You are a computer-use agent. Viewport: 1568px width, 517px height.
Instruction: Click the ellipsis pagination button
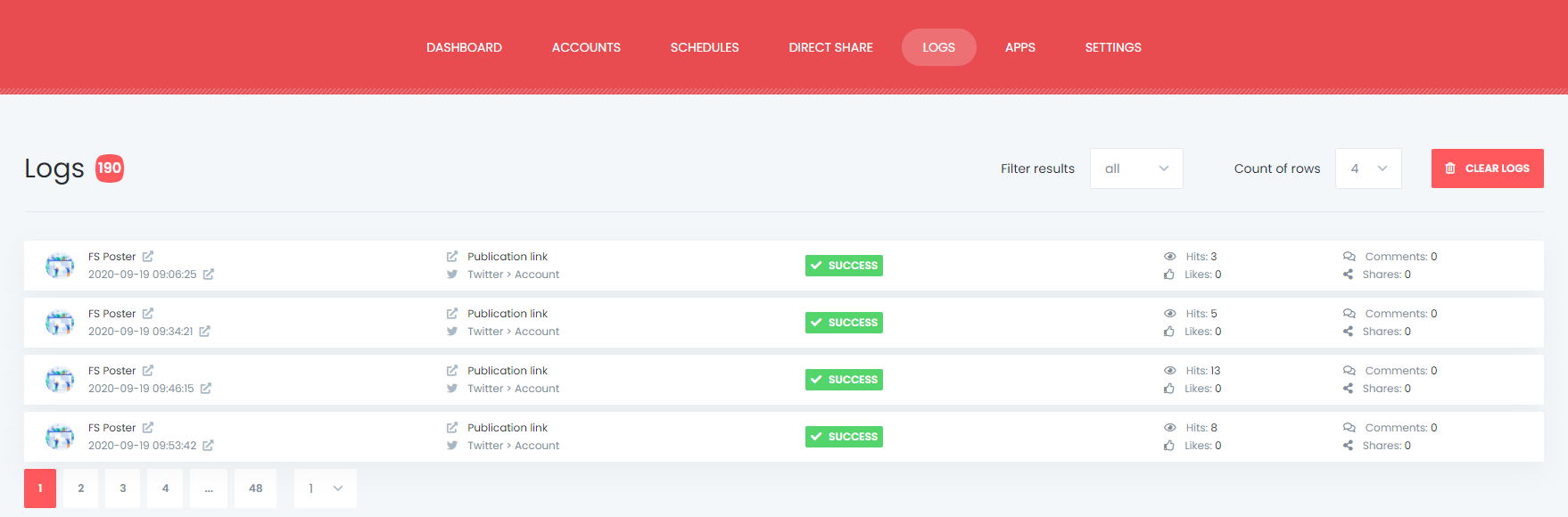209,488
